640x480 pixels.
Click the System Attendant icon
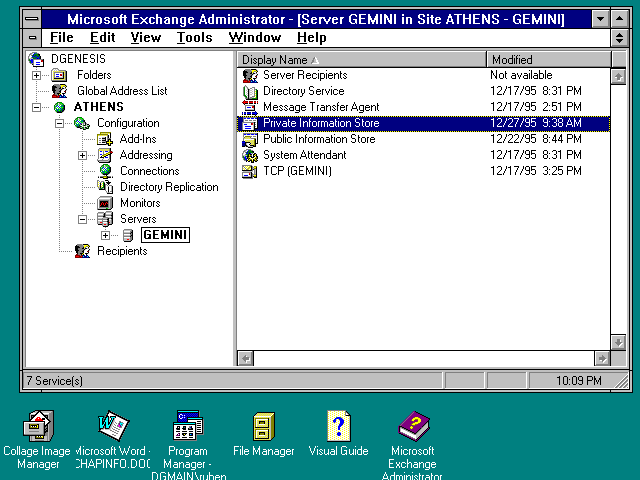tap(250, 155)
